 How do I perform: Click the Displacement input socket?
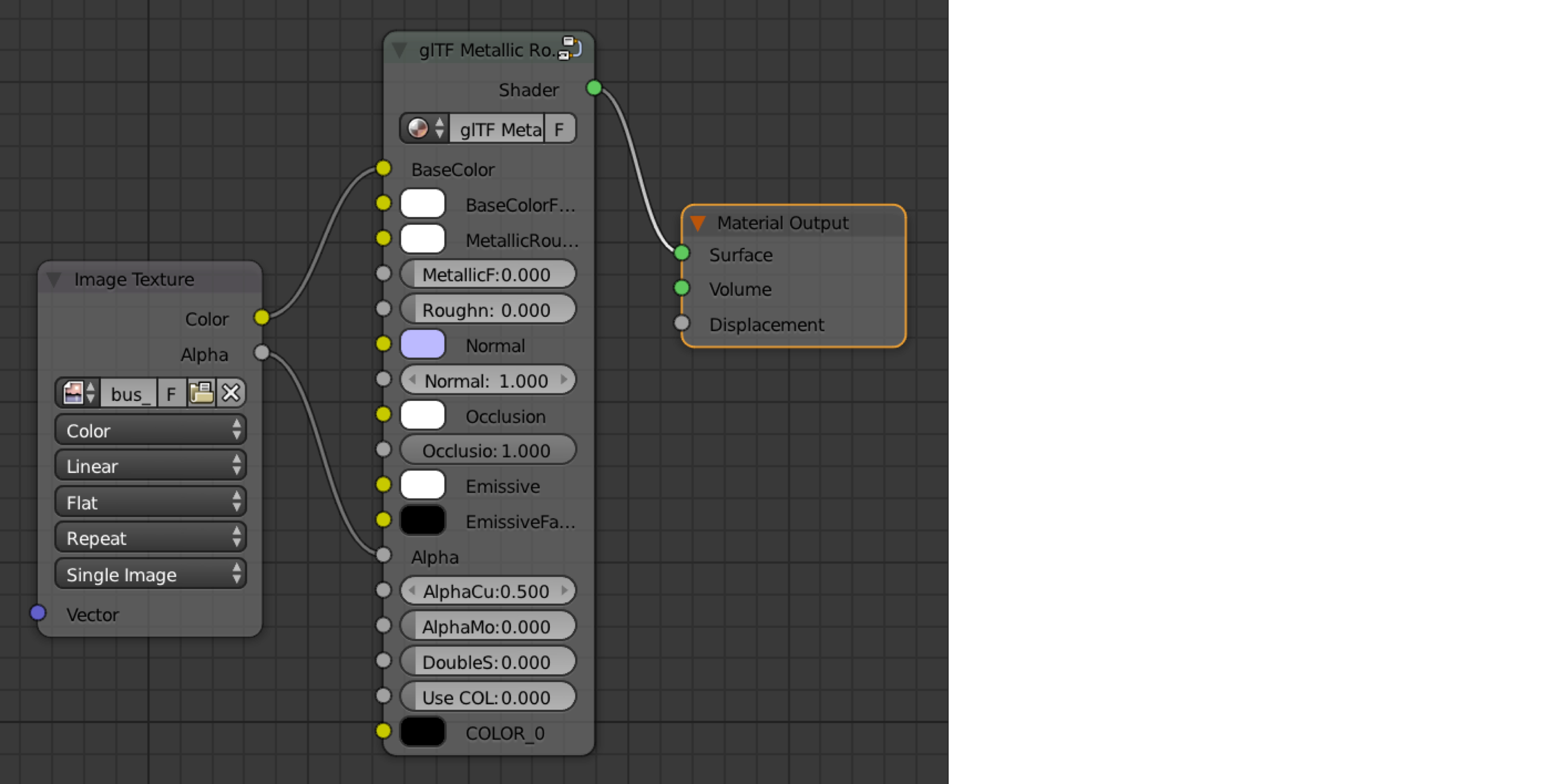(682, 323)
